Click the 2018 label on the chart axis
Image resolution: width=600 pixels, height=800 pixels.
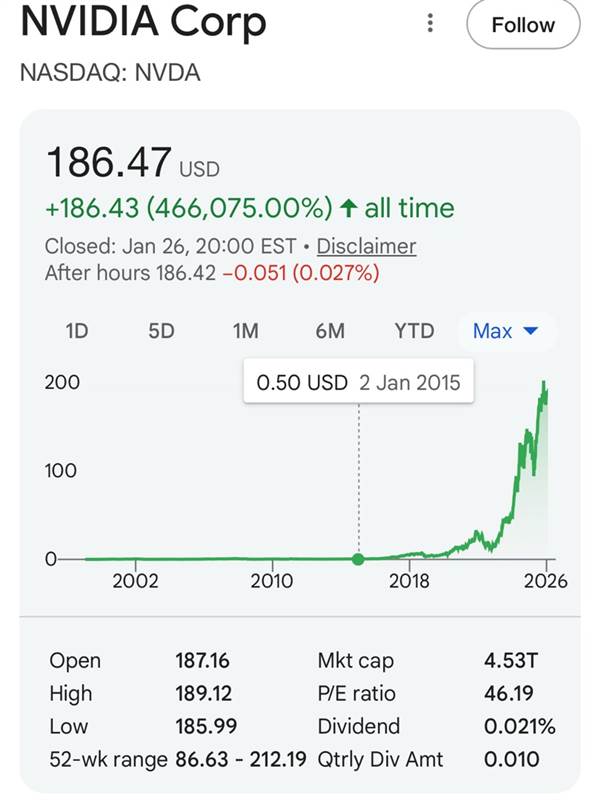pos(409,581)
